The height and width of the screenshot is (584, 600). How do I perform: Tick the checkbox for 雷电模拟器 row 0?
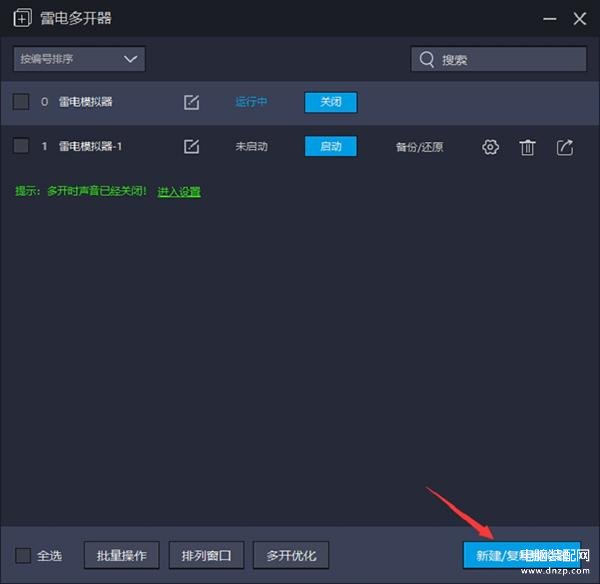pos(21,102)
